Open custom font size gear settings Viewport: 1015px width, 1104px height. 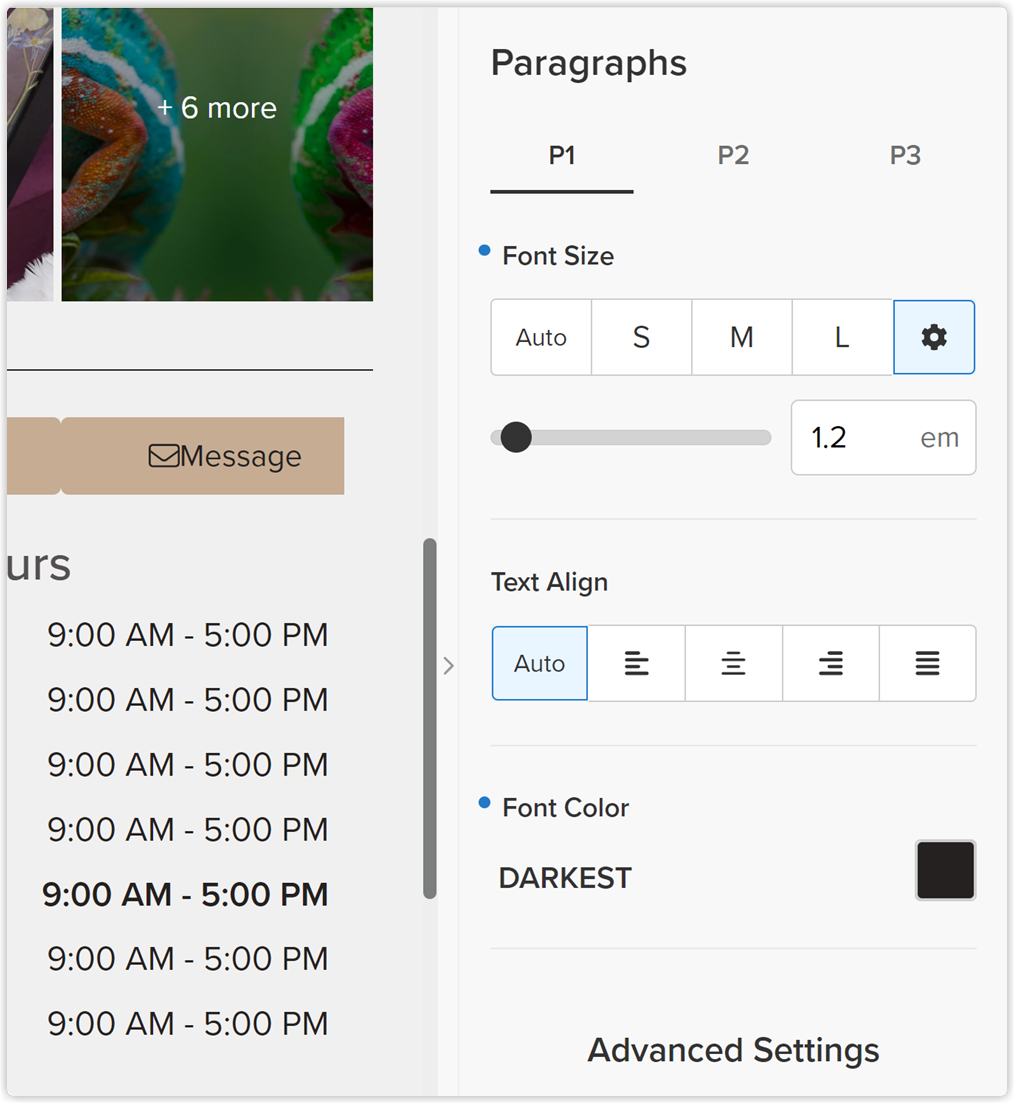933,337
